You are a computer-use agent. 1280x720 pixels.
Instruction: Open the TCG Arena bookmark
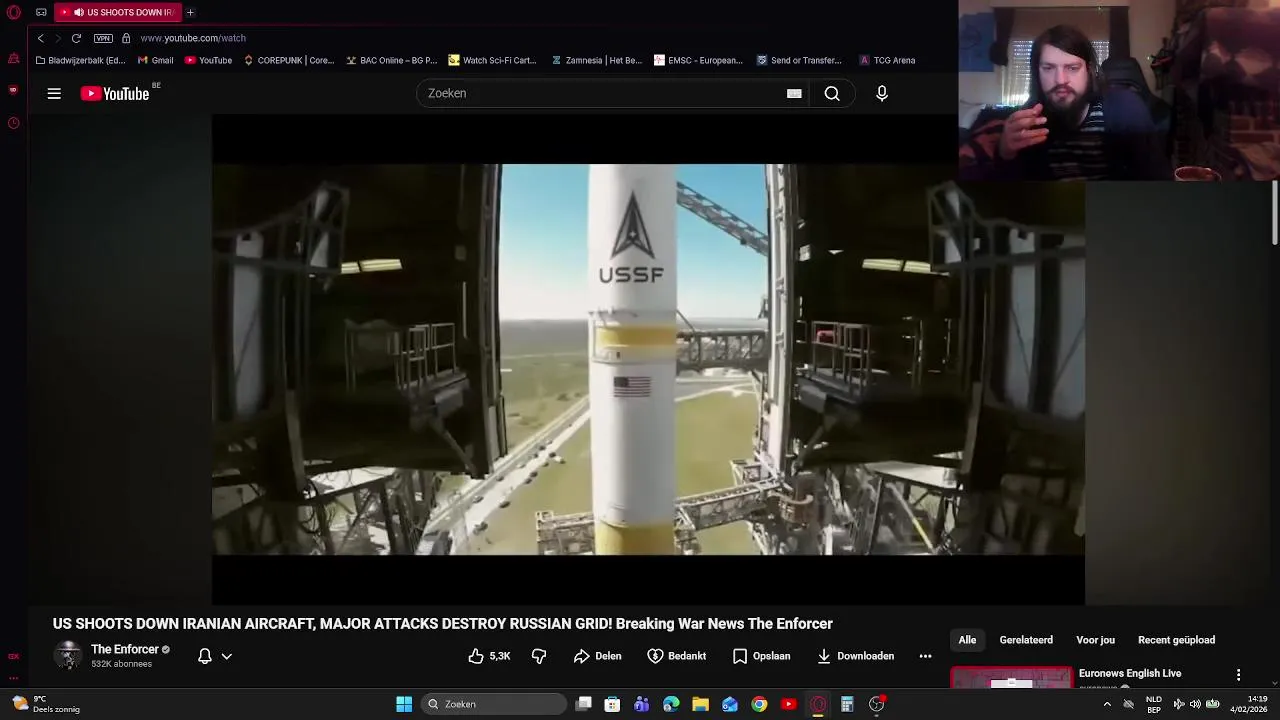tap(887, 60)
